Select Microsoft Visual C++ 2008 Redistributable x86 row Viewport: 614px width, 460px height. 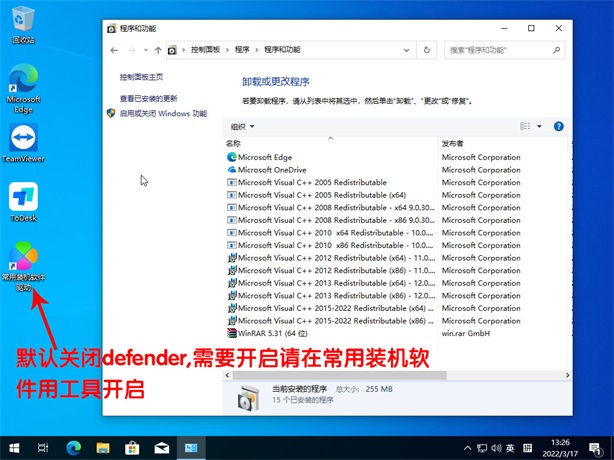click(x=331, y=220)
